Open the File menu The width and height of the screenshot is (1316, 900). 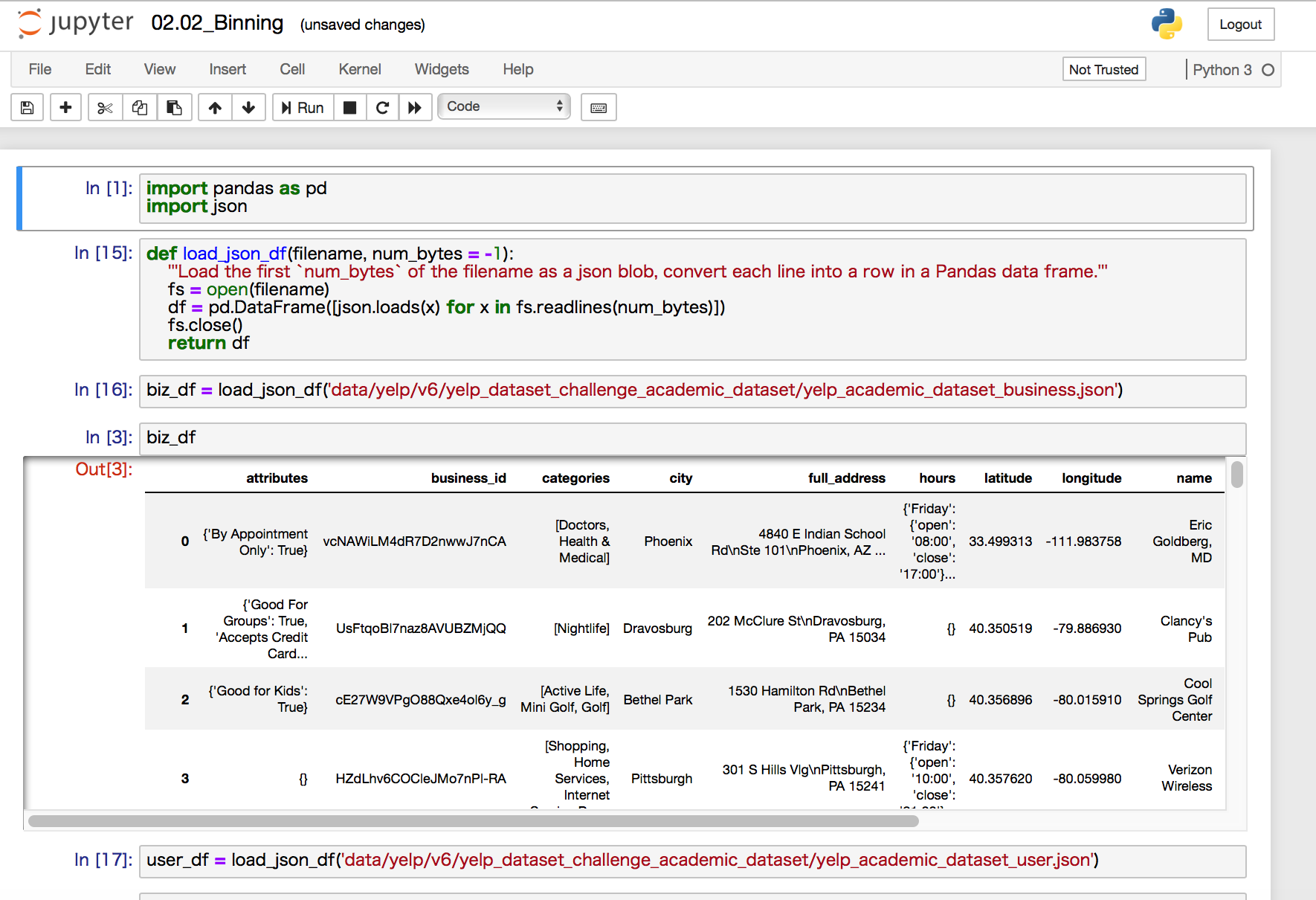pos(40,69)
